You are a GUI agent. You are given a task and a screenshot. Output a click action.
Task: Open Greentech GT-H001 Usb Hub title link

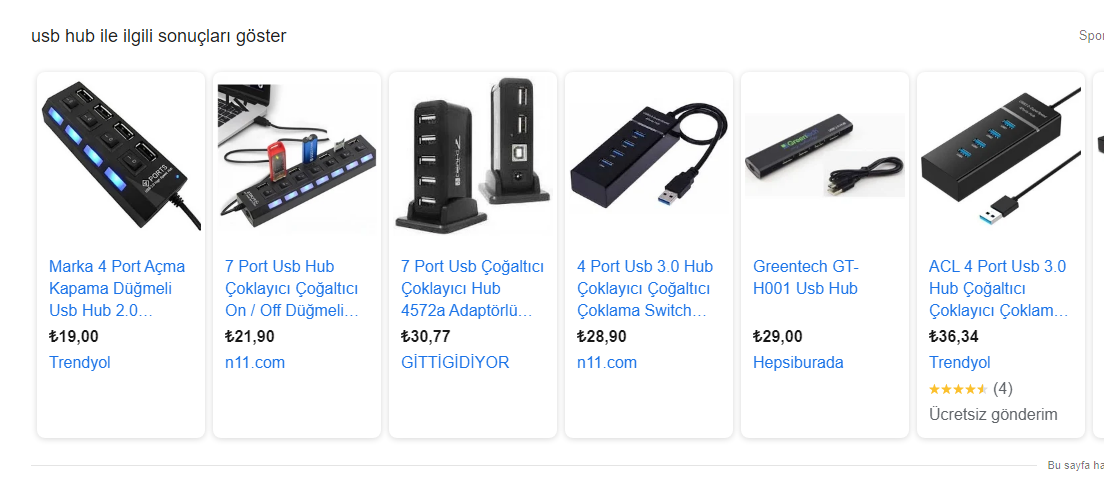806,278
